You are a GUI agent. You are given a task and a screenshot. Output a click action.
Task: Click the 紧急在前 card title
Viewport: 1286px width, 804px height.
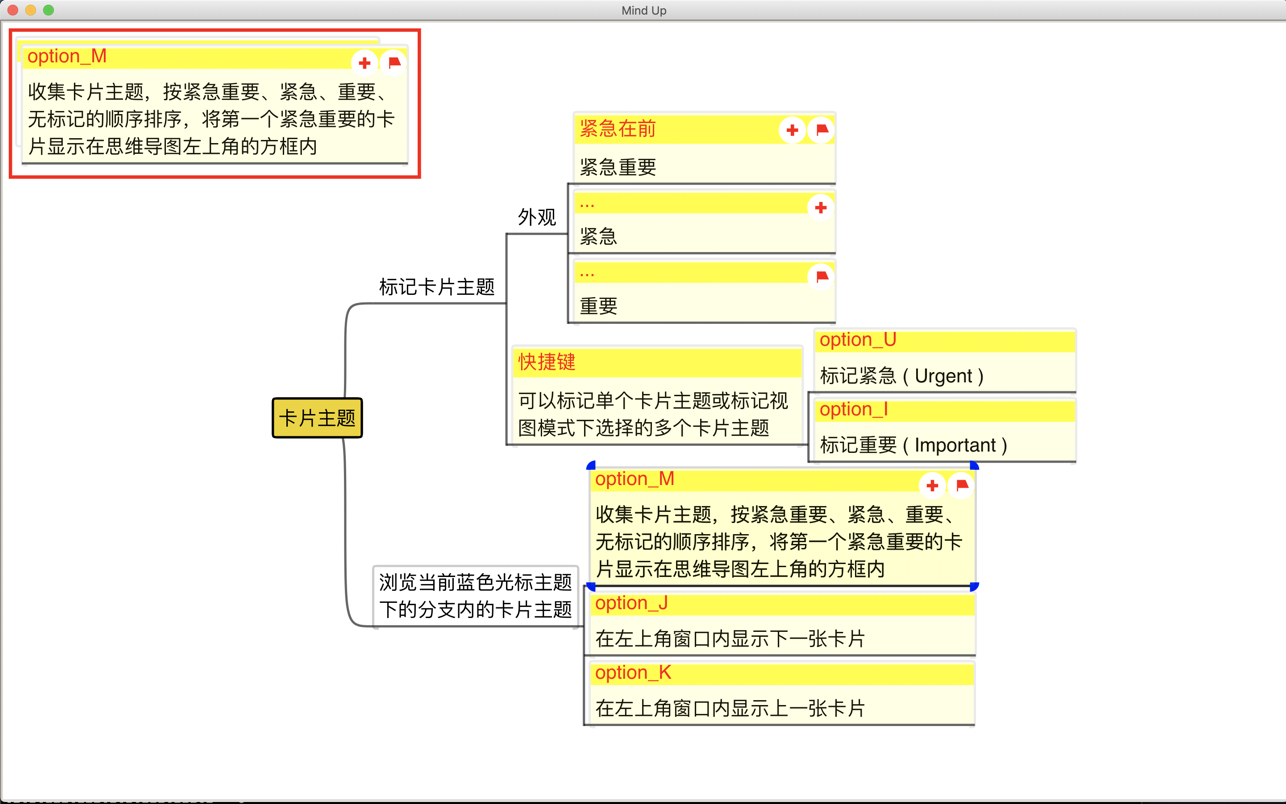click(x=618, y=128)
